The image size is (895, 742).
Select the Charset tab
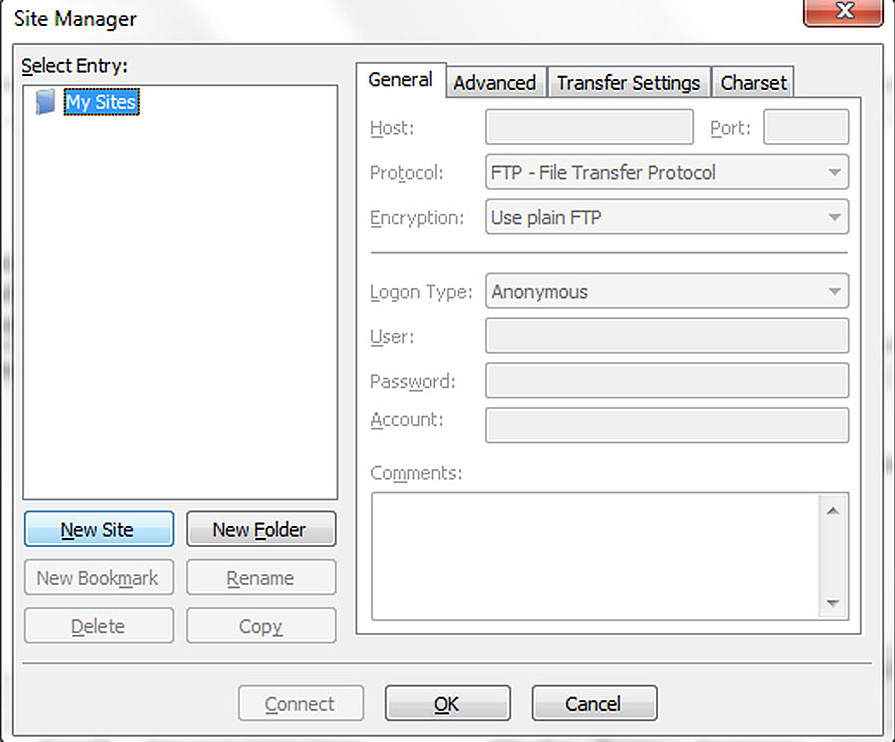pyautogui.click(x=753, y=83)
